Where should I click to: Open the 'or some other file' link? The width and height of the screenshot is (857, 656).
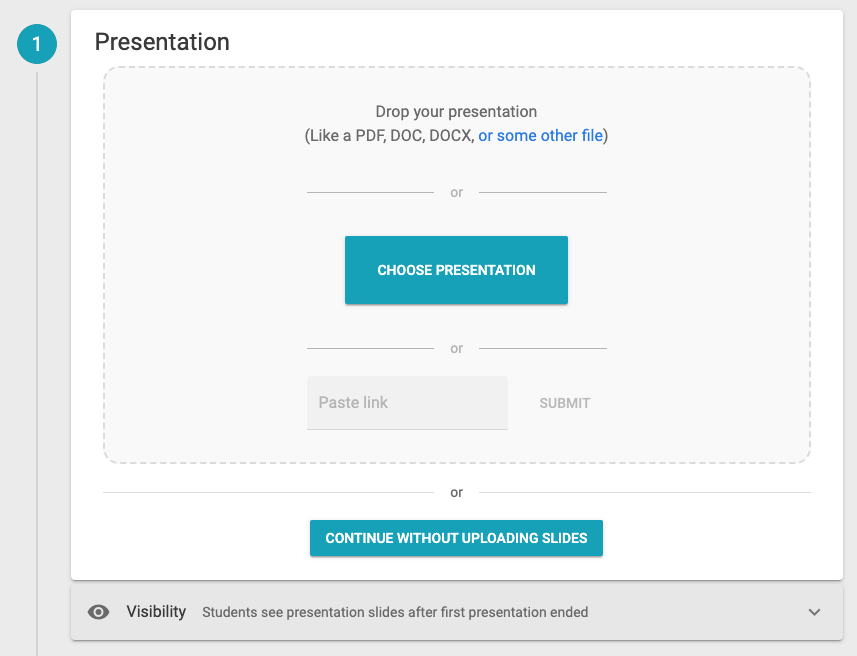pyautogui.click(x=541, y=136)
